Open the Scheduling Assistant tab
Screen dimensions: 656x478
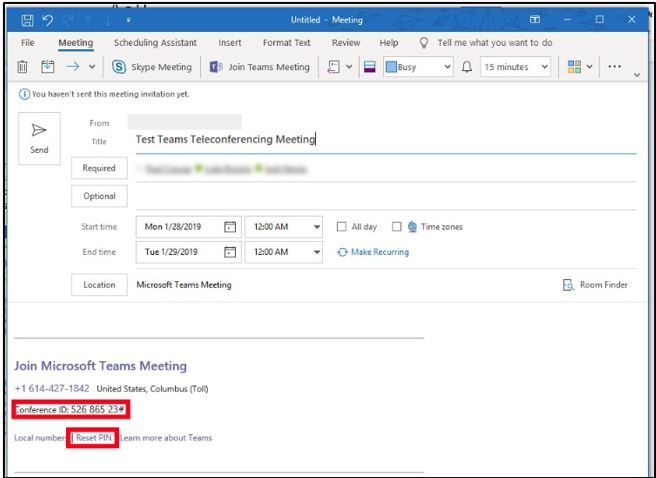click(x=155, y=43)
